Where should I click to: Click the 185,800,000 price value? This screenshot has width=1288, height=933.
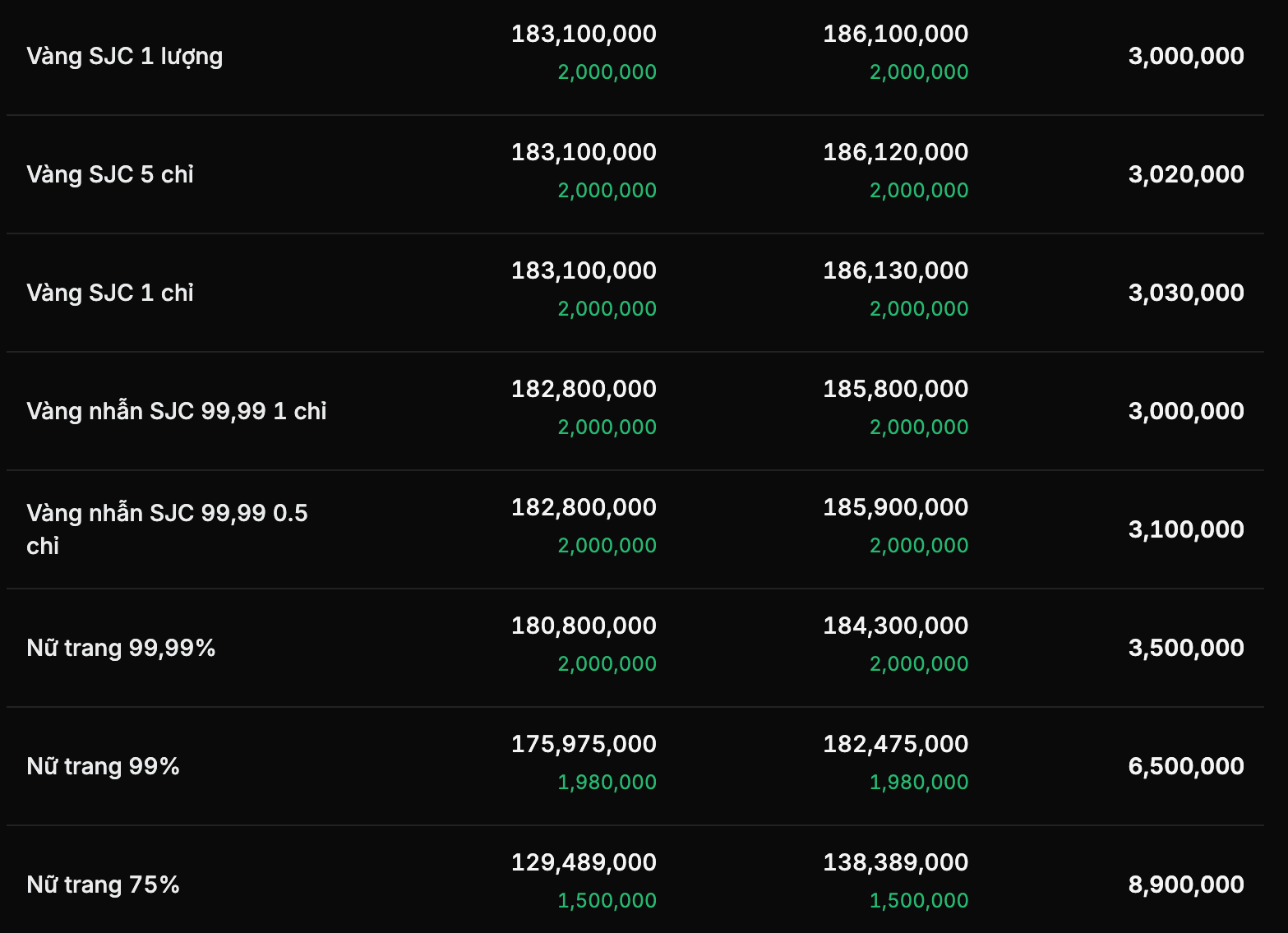pyautogui.click(x=895, y=389)
